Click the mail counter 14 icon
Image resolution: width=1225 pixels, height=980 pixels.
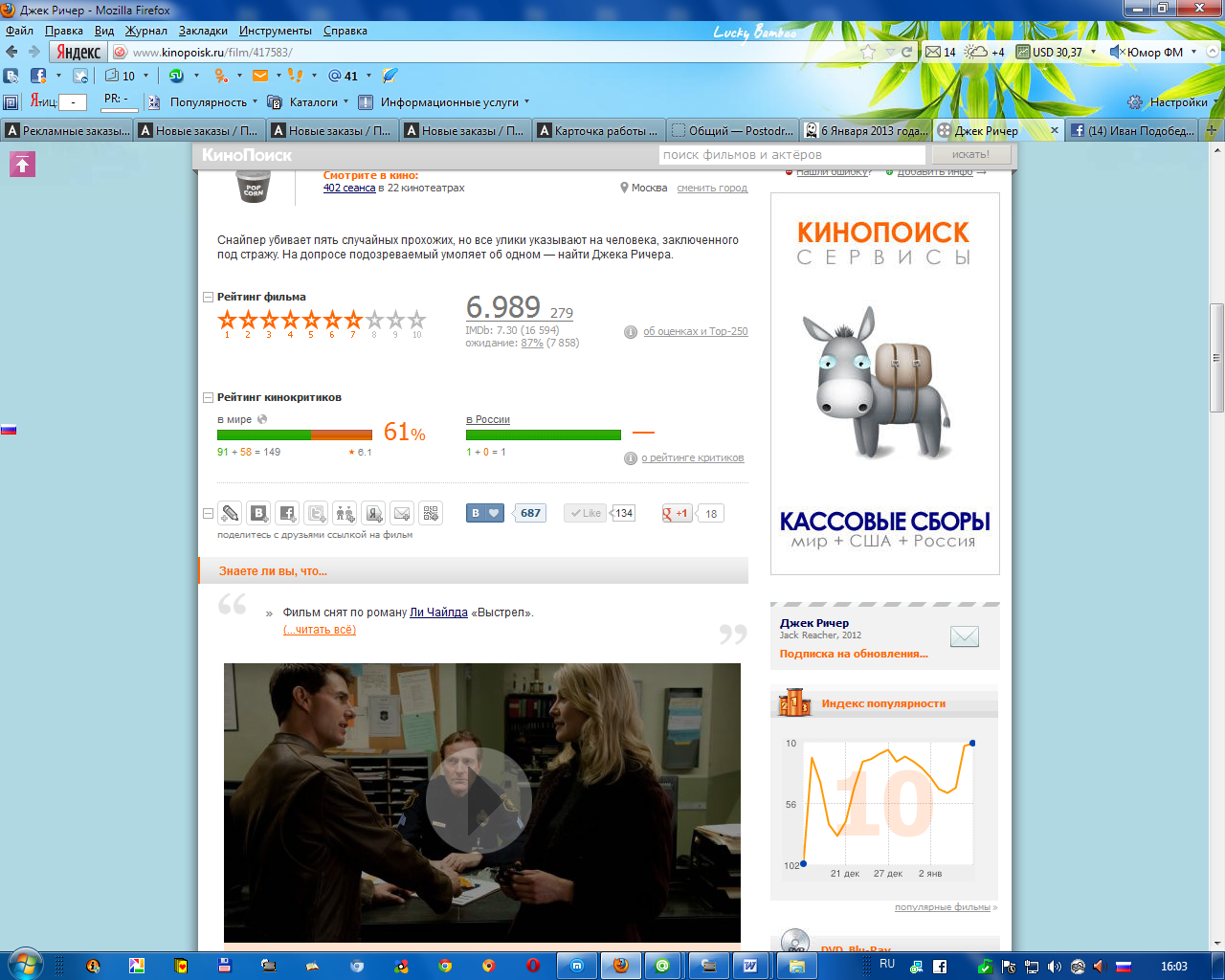[x=940, y=52]
